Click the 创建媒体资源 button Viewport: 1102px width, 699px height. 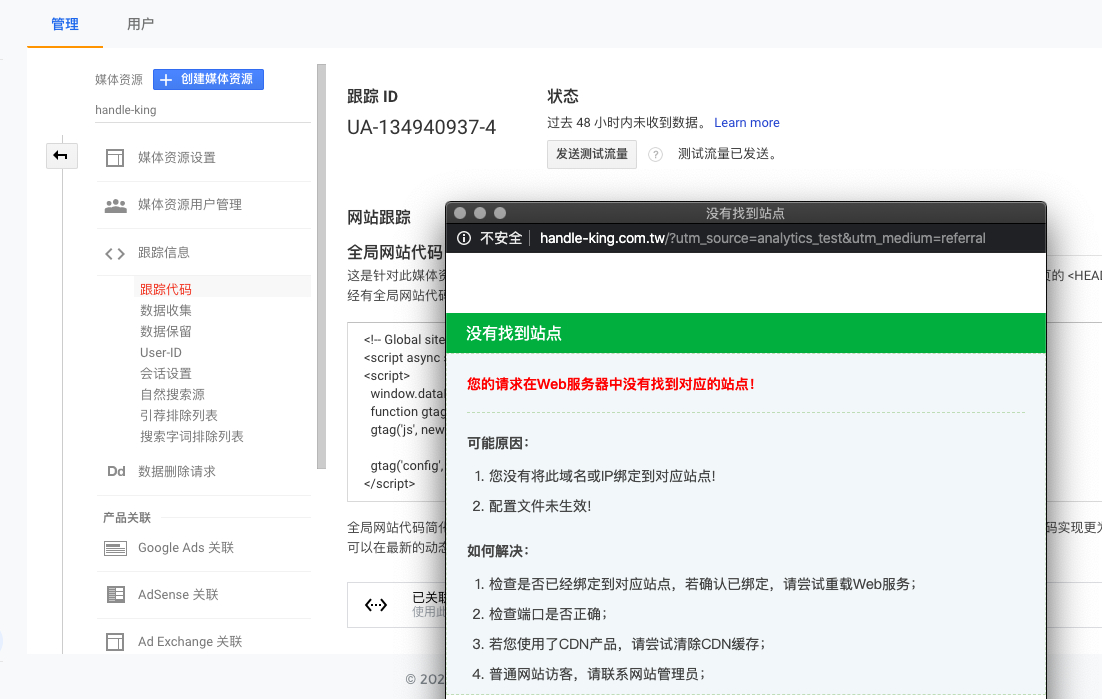[208, 79]
